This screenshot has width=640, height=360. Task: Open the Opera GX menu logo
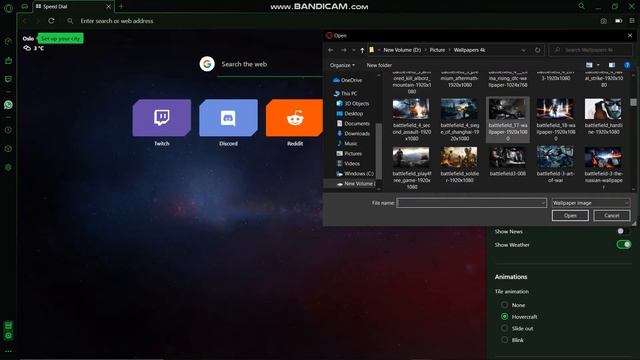[8, 8]
